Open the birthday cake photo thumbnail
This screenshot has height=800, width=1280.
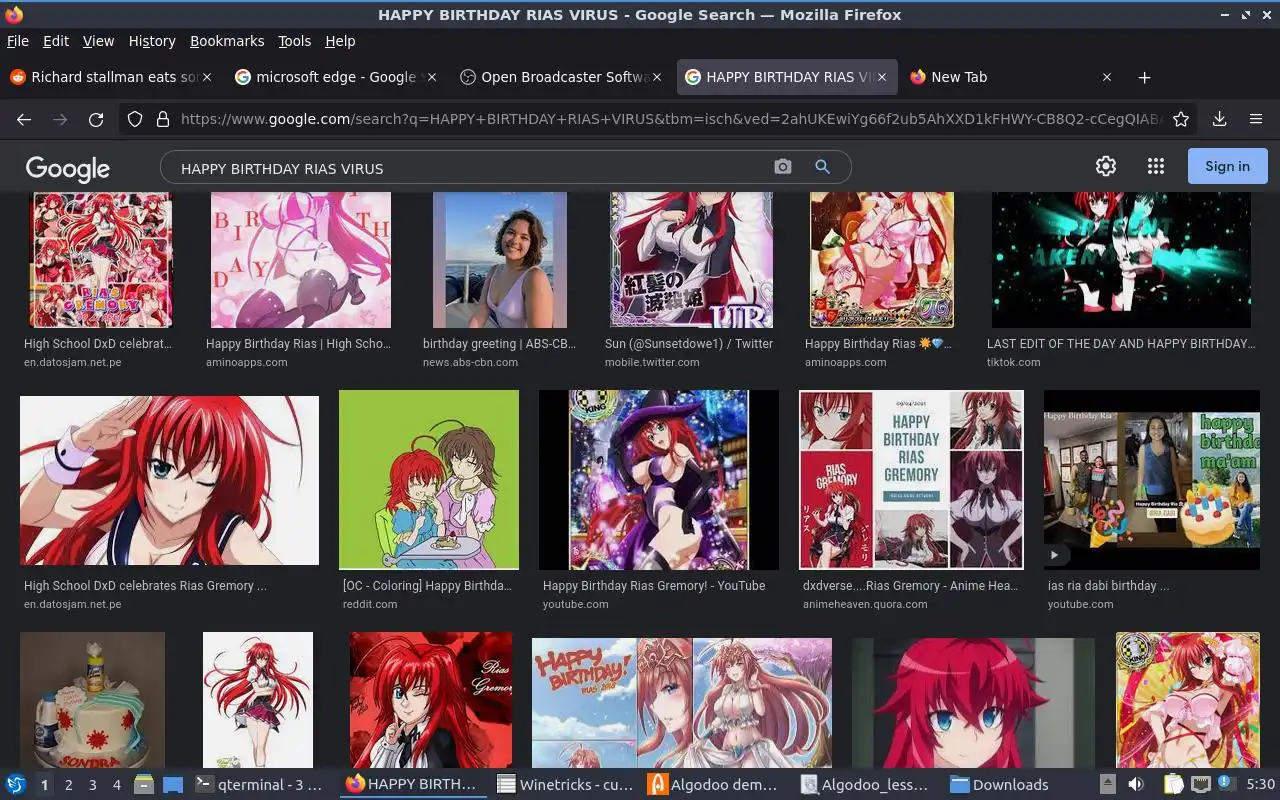(x=92, y=700)
